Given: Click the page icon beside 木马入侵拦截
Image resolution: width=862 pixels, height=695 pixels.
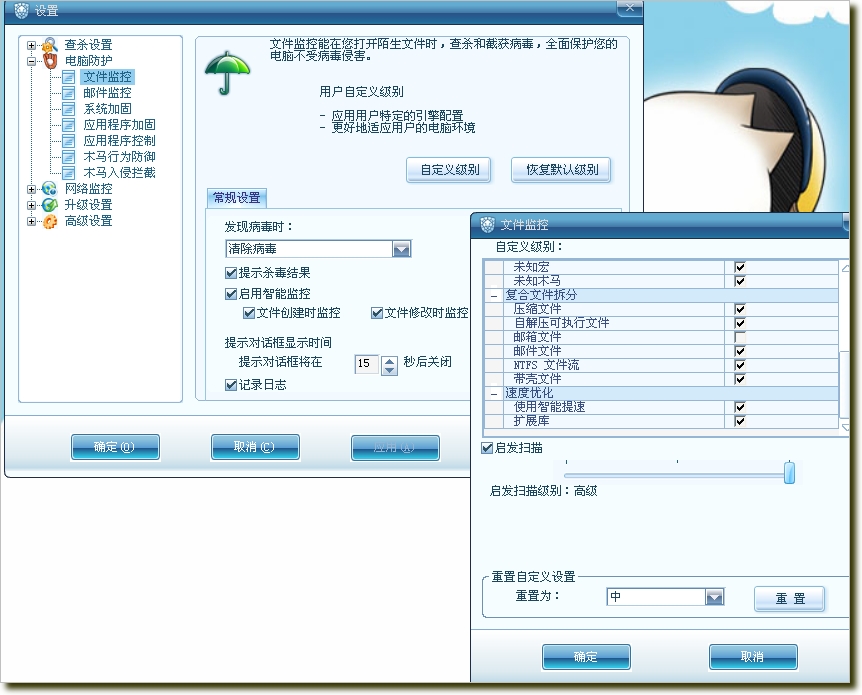Looking at the screenshot, I should tap(69, 173).
